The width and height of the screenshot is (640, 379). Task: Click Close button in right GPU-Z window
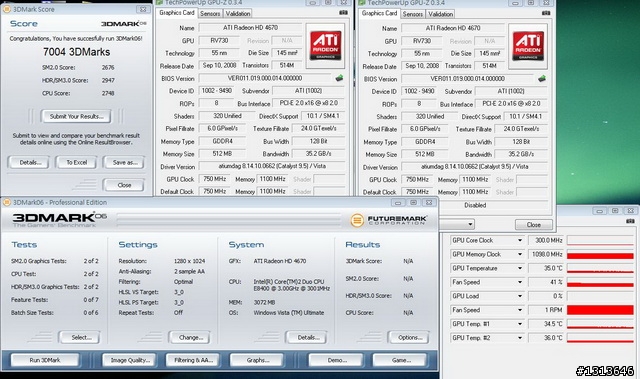533,224
